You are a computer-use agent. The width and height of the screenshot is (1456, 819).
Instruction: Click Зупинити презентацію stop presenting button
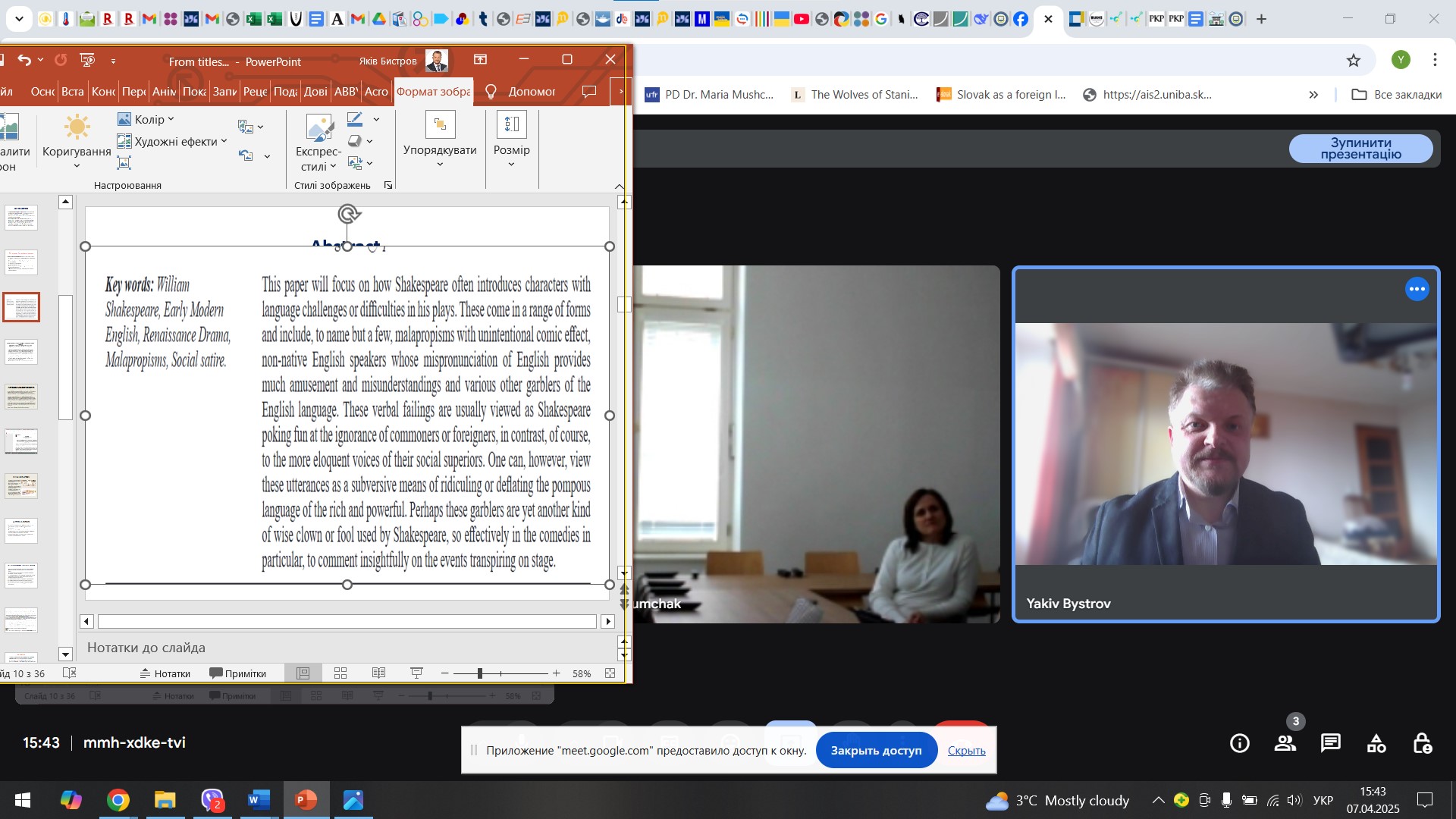pos(1361,149)
